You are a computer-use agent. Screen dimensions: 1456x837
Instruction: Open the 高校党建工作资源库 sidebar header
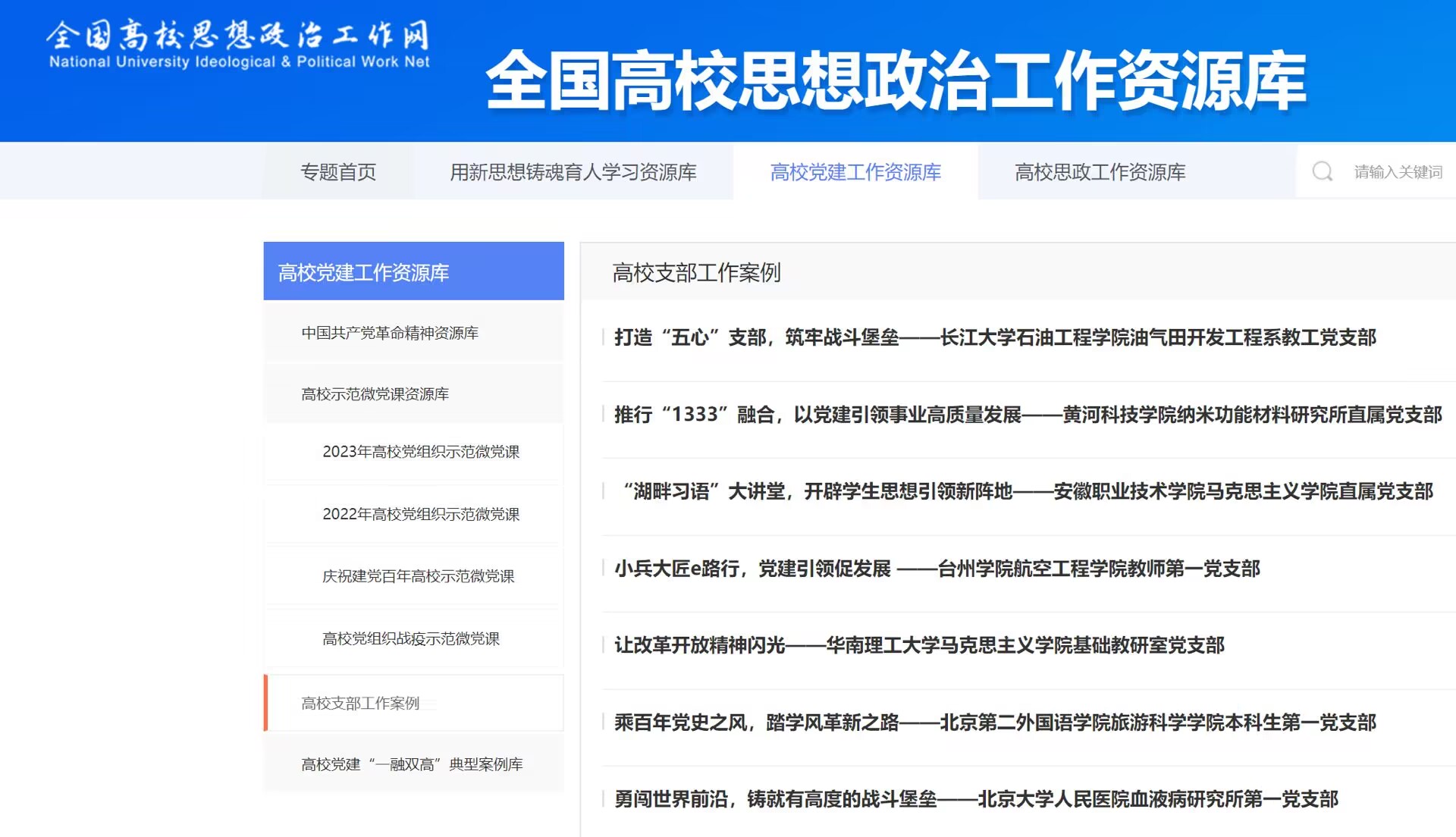tap(362, 271)
